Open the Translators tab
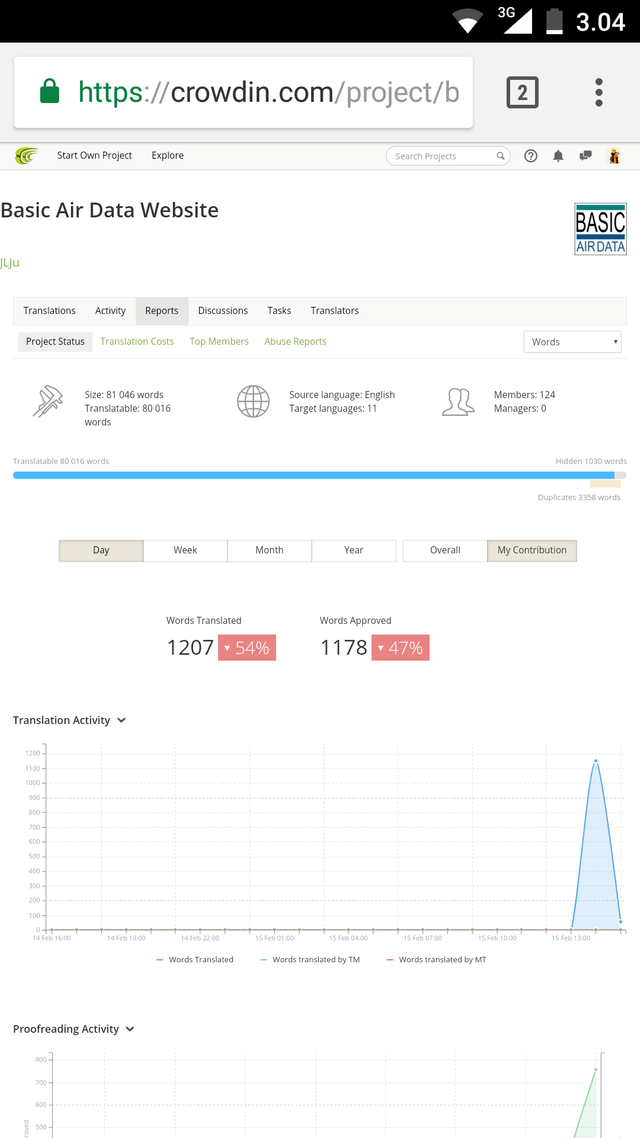The width and height of the screenshot is (640, 1138). click(335, 311)
